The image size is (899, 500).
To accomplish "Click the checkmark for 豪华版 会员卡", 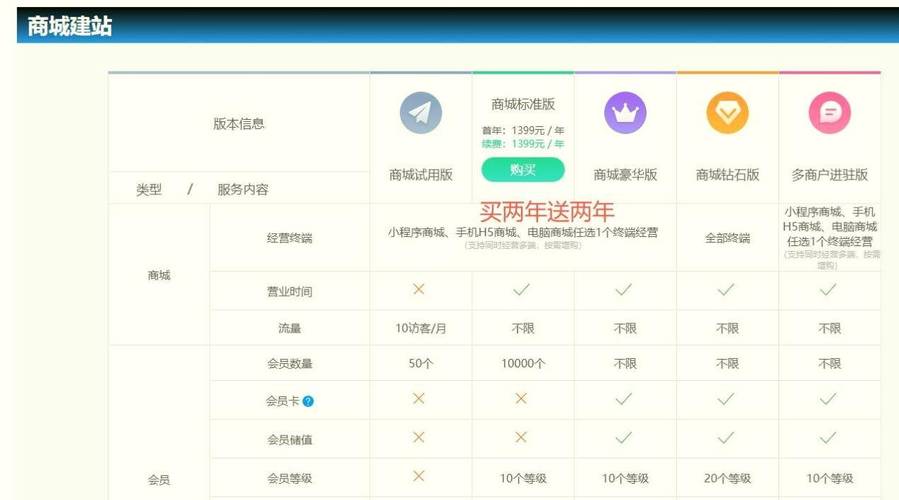I will click(624, 399).
